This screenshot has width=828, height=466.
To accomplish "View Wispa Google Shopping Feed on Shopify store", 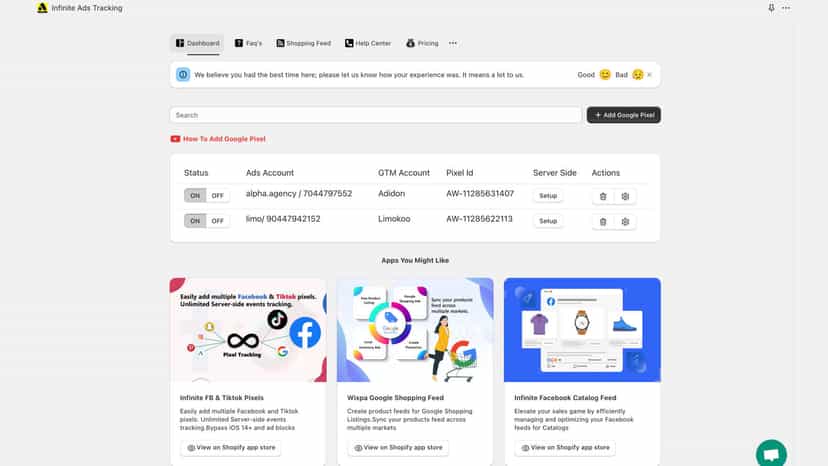I will point(398,448).
